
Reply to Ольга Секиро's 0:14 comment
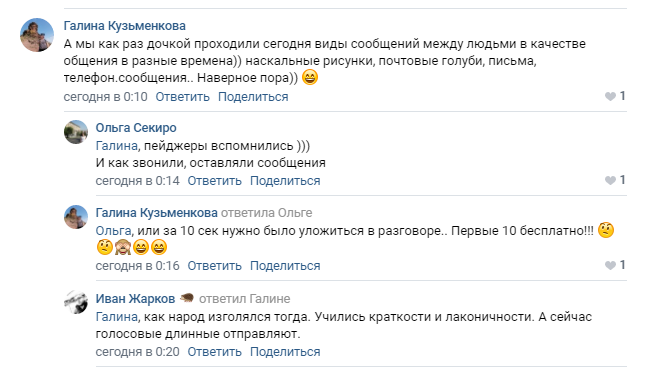214,181
